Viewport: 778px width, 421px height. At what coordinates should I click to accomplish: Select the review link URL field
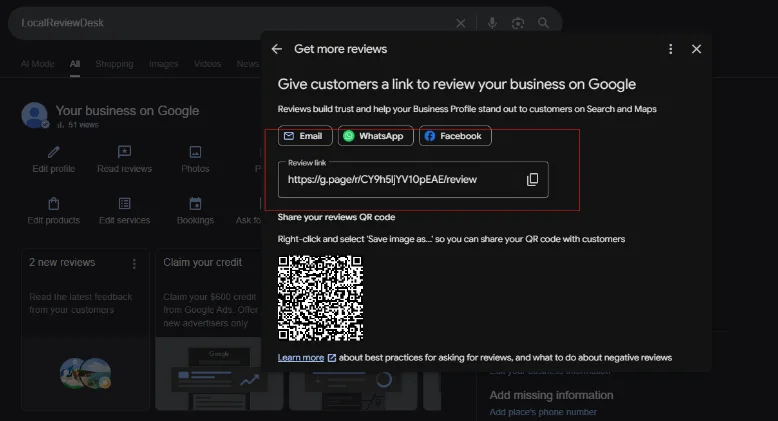tap(413, 179)
